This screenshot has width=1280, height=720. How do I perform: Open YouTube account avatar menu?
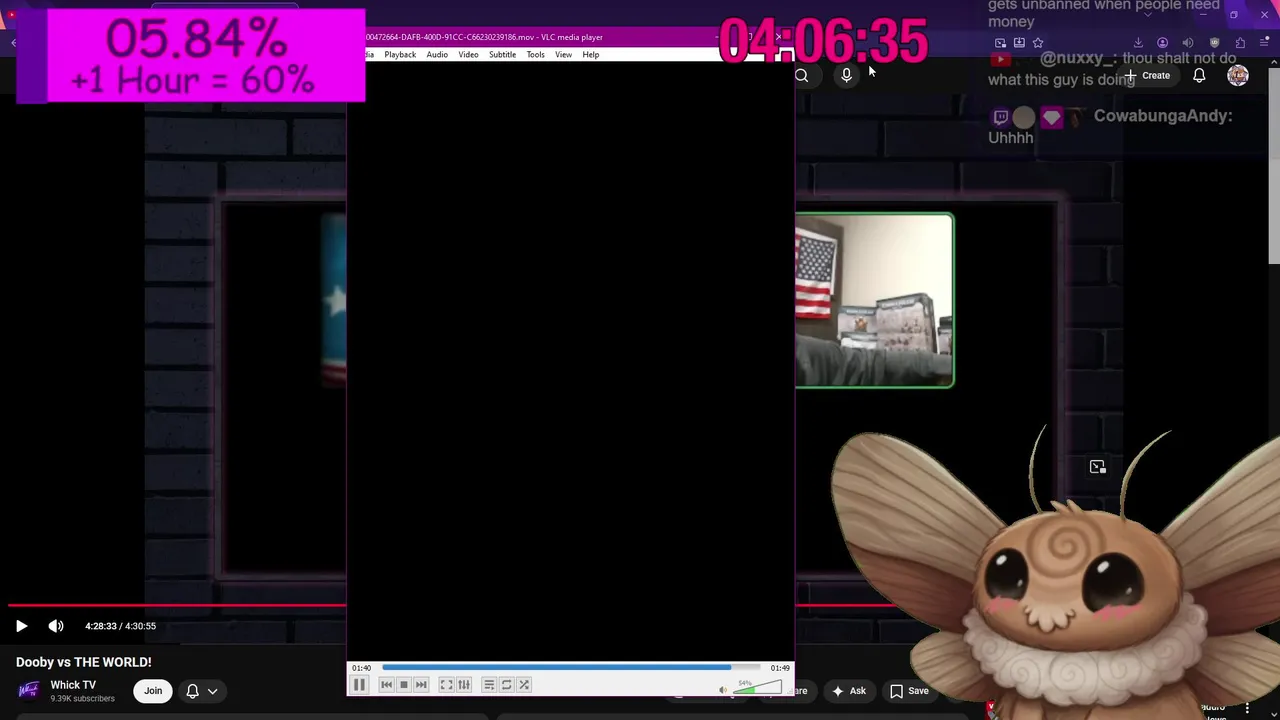pos(1238,76)
